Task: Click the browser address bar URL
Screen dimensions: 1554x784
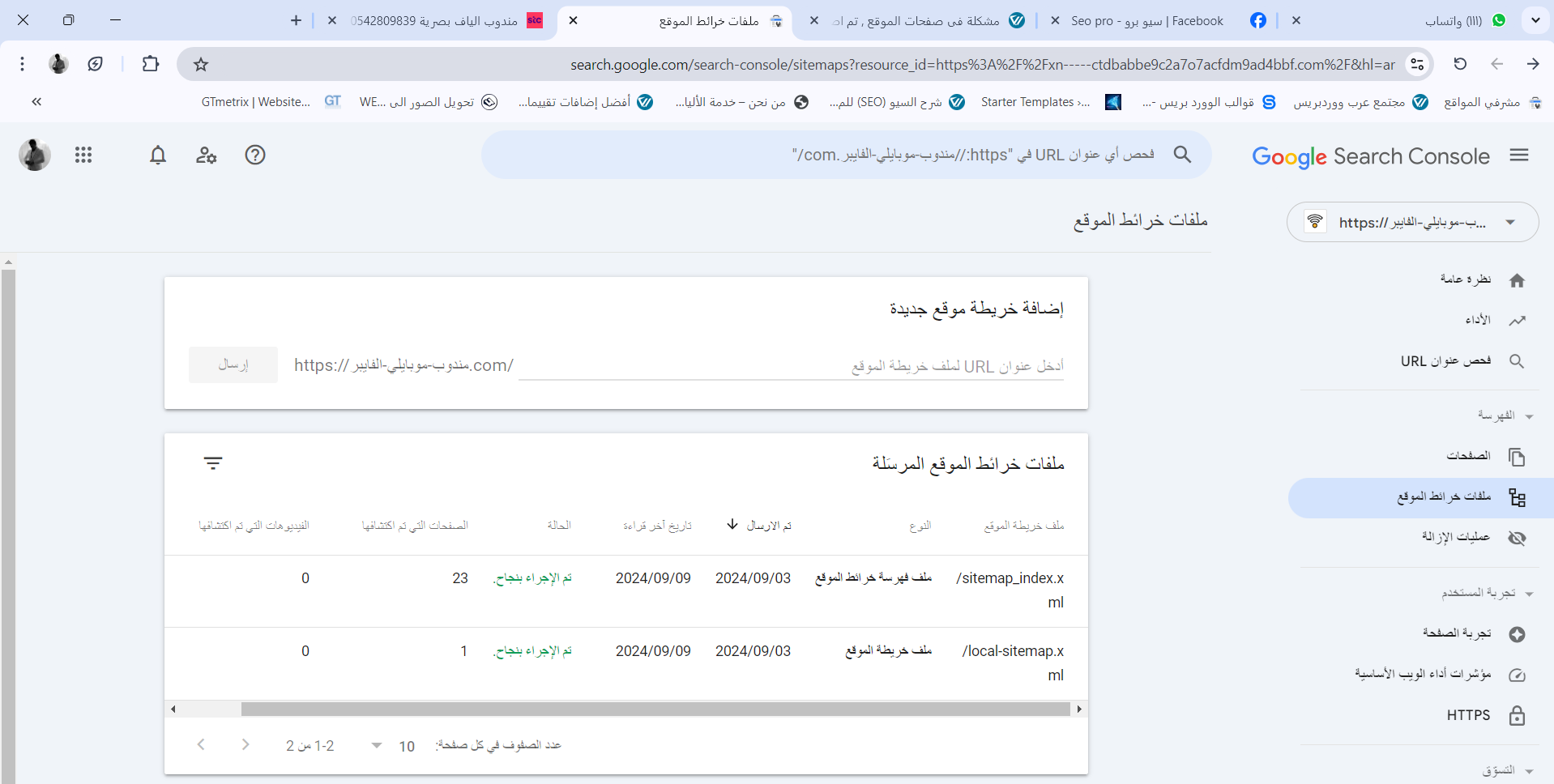Action: (x=982, y=64)
